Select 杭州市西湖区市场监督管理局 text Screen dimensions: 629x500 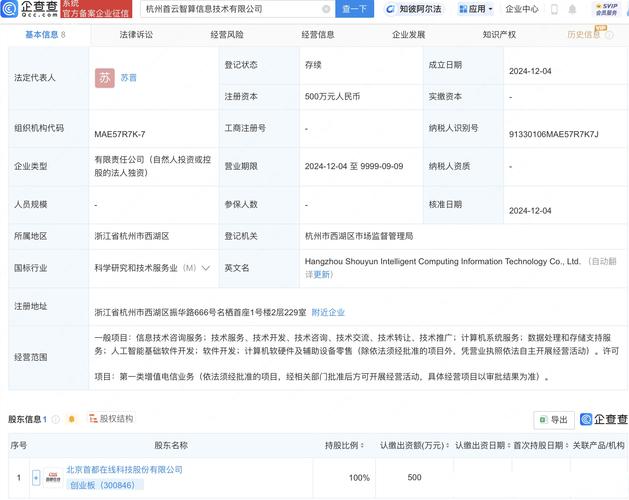coord(359,236)
